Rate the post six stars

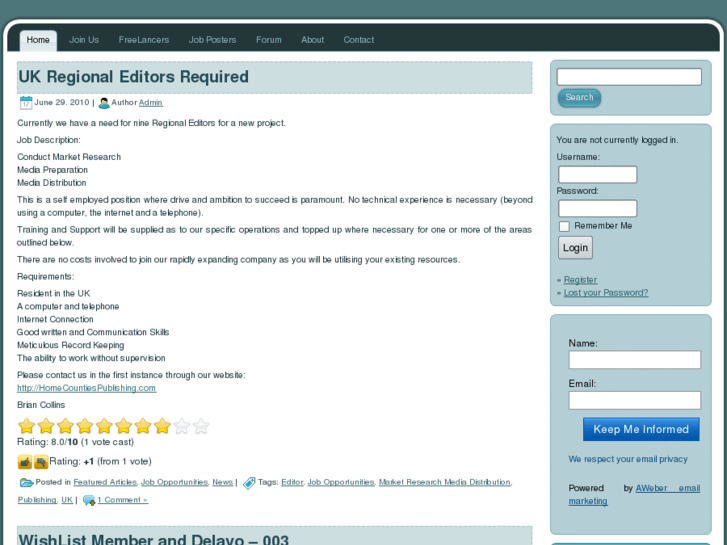123,426
